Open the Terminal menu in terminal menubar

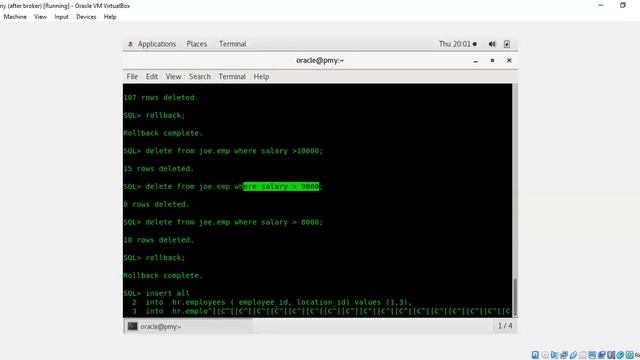coord(232,77)
